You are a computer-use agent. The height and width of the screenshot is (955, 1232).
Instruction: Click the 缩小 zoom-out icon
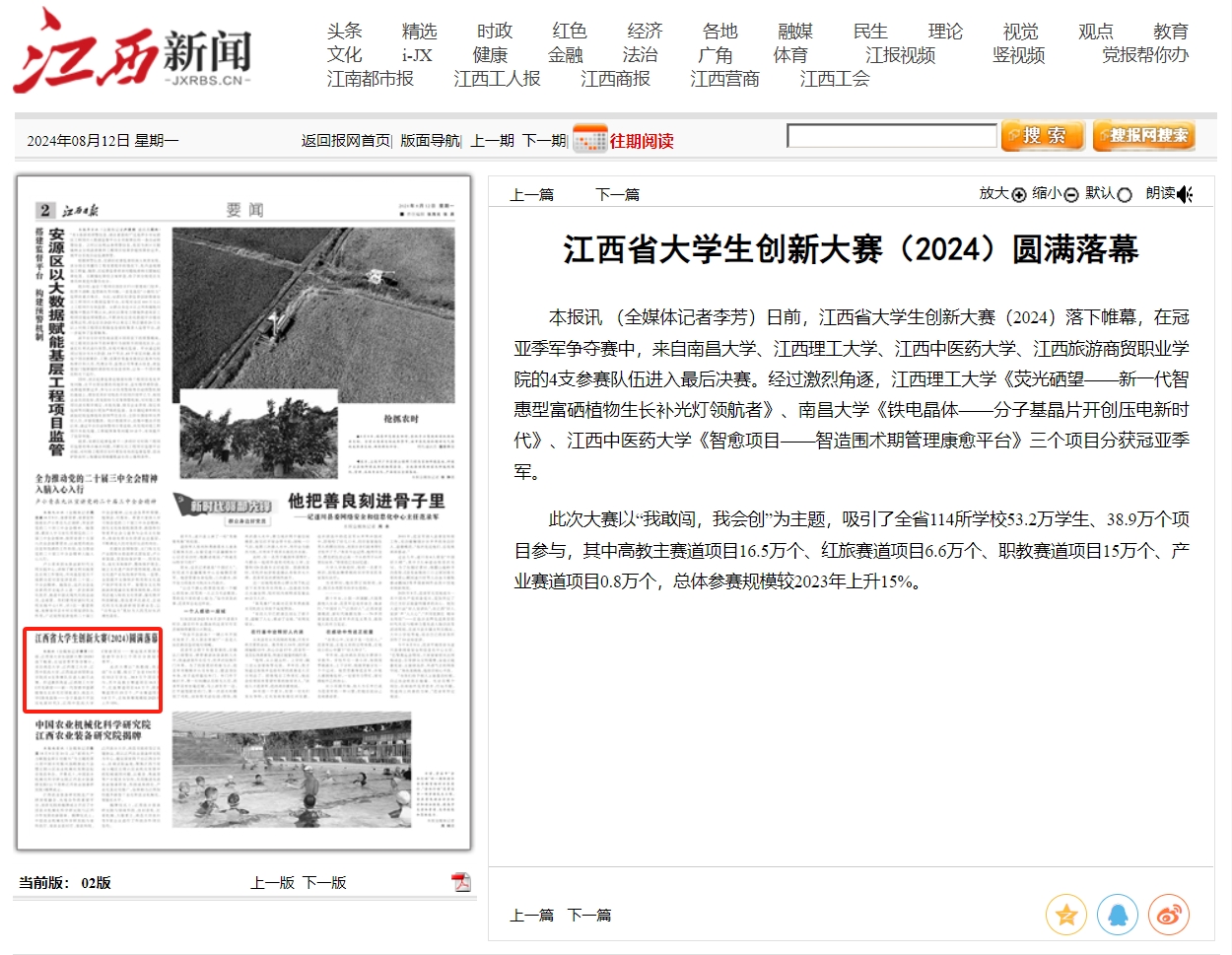click(1071, 194)
